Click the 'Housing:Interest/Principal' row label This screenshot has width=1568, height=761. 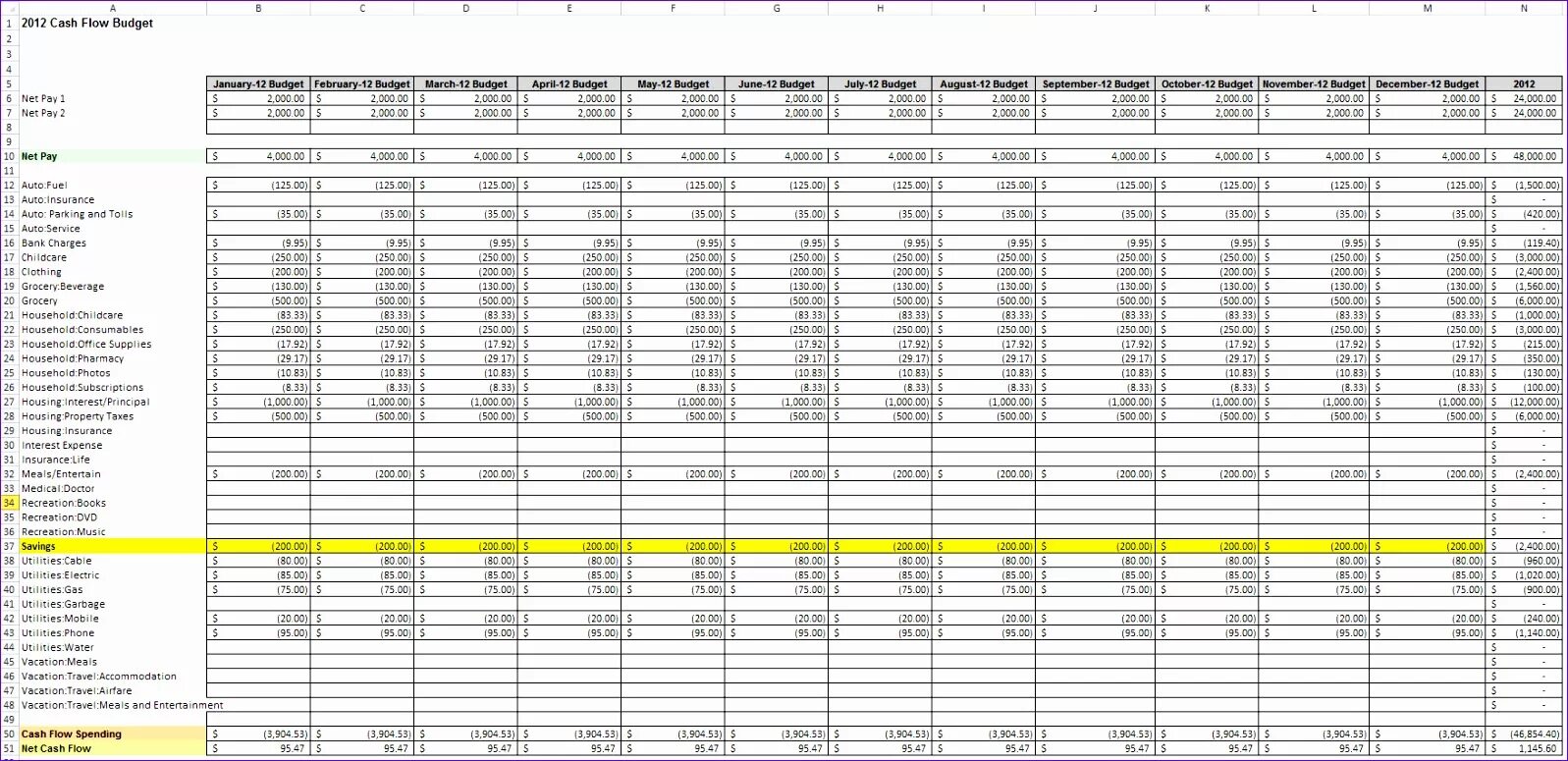coord(85,402)
